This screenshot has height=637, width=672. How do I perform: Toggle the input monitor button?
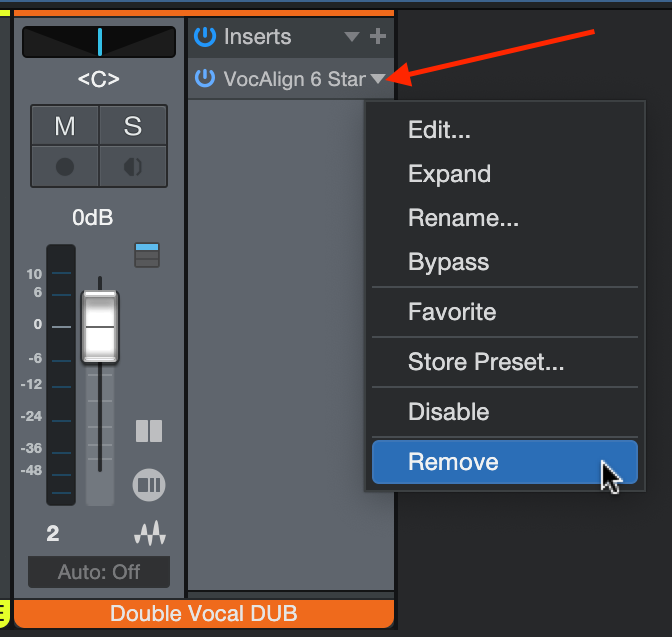tap(133, 165)
